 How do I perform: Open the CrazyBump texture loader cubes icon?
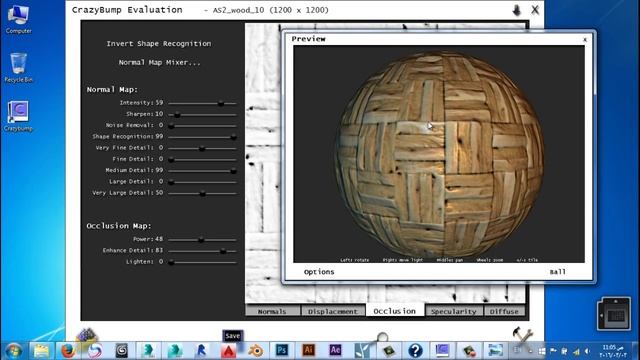point(87,335)
